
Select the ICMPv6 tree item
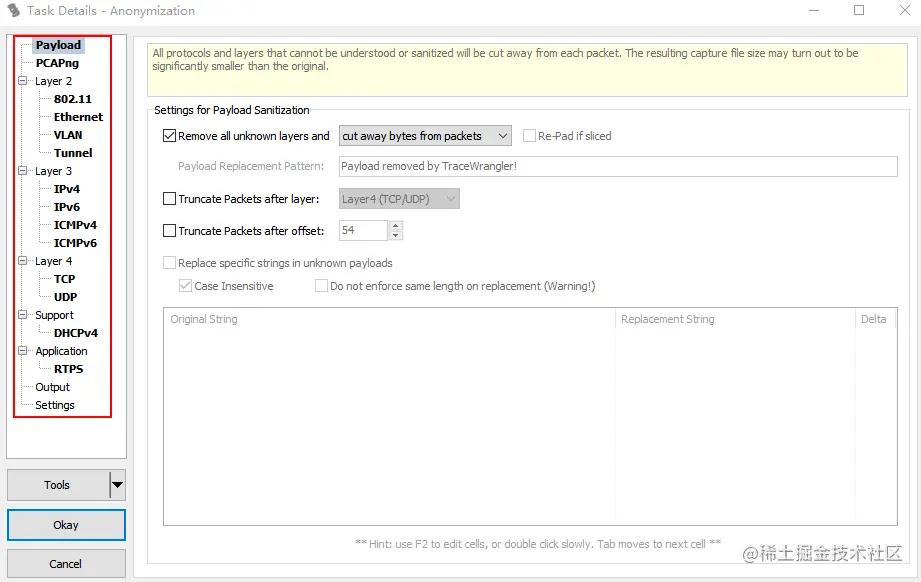click(x=75, y=243)
